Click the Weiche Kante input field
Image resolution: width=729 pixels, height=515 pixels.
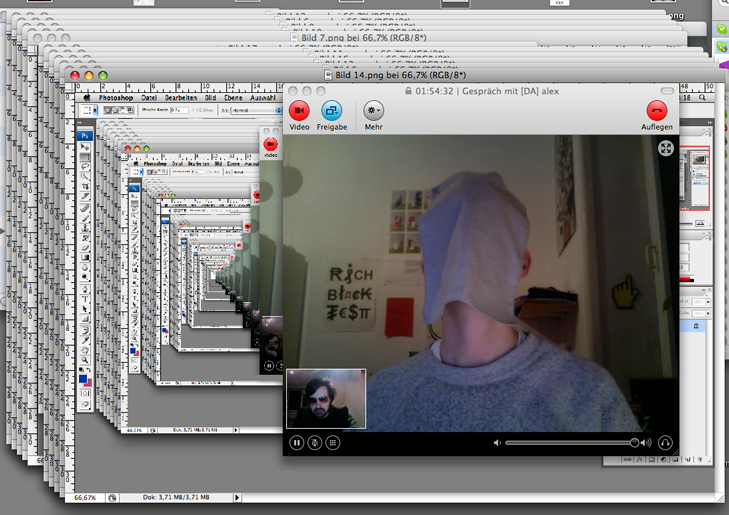pos(179,110)
